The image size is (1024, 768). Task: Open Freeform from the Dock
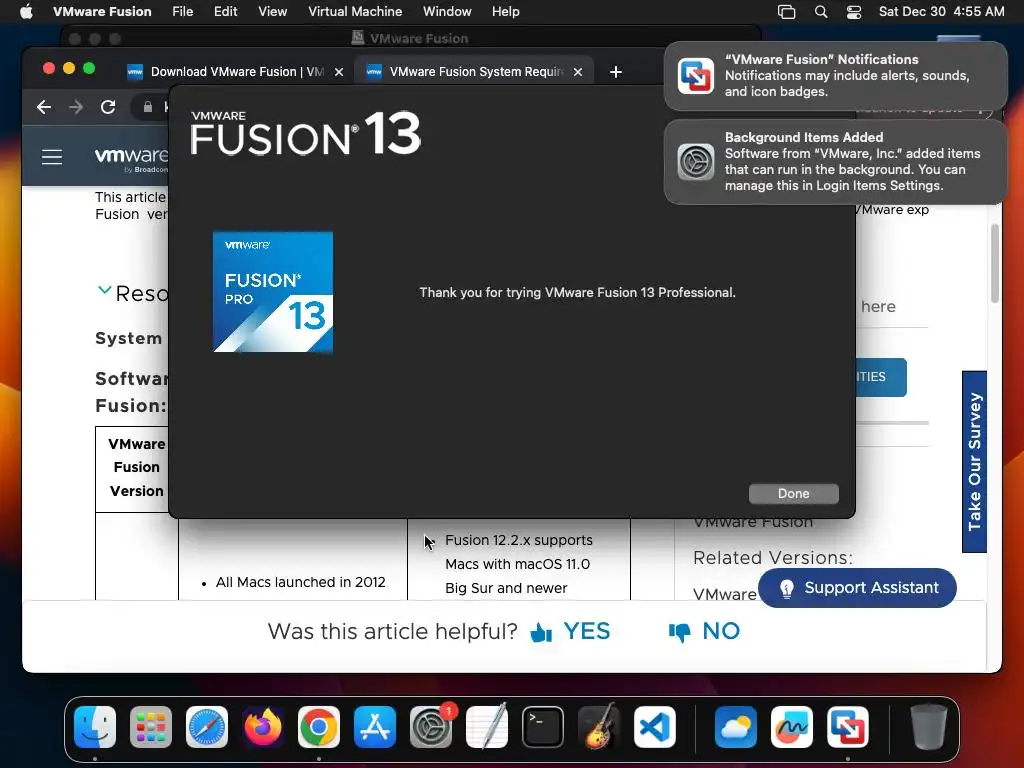coord(792,727)
